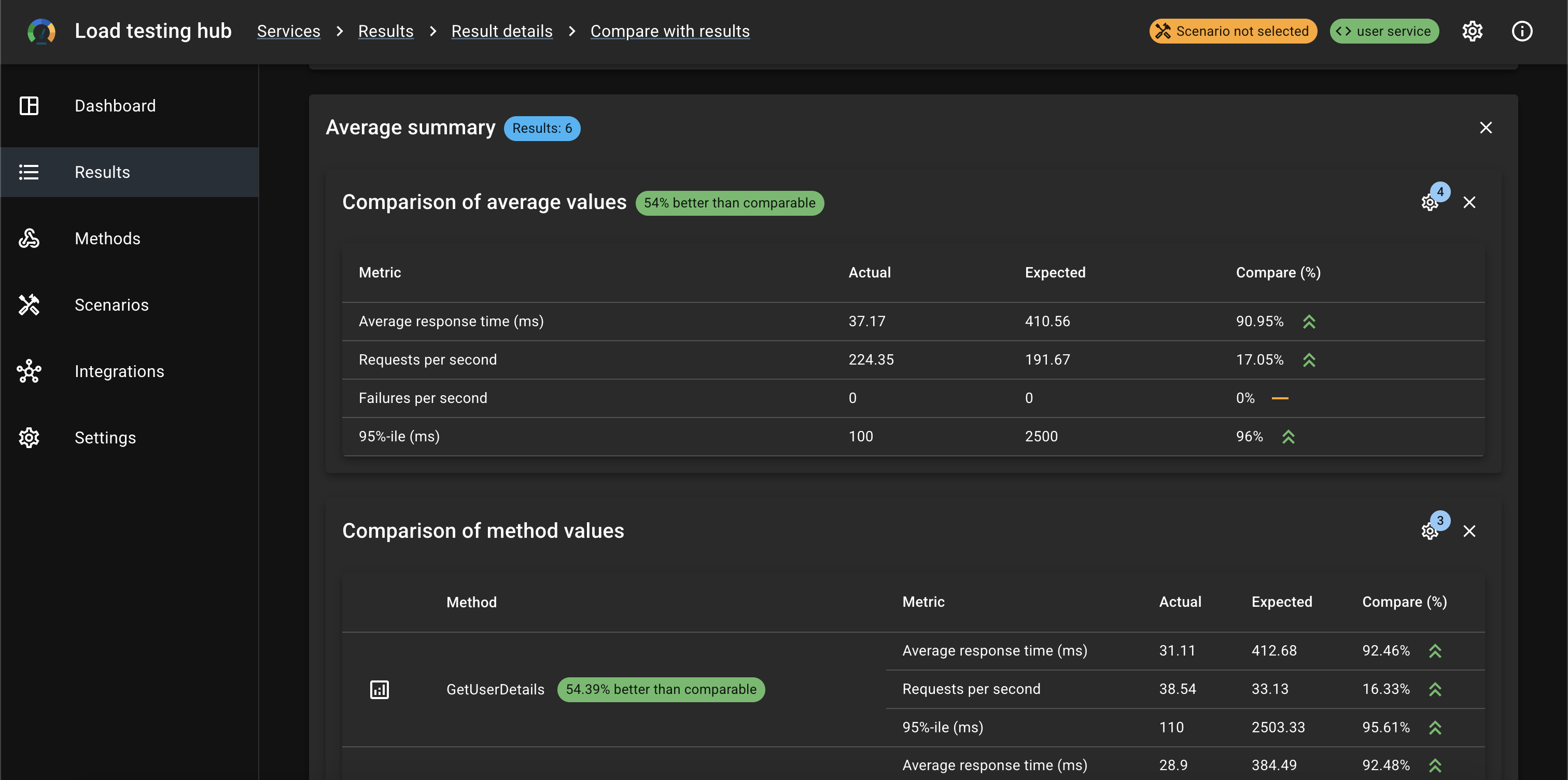Open Methods webhook icon in sidebar
Screen dimensions: 1568x780
click(29, 239)
